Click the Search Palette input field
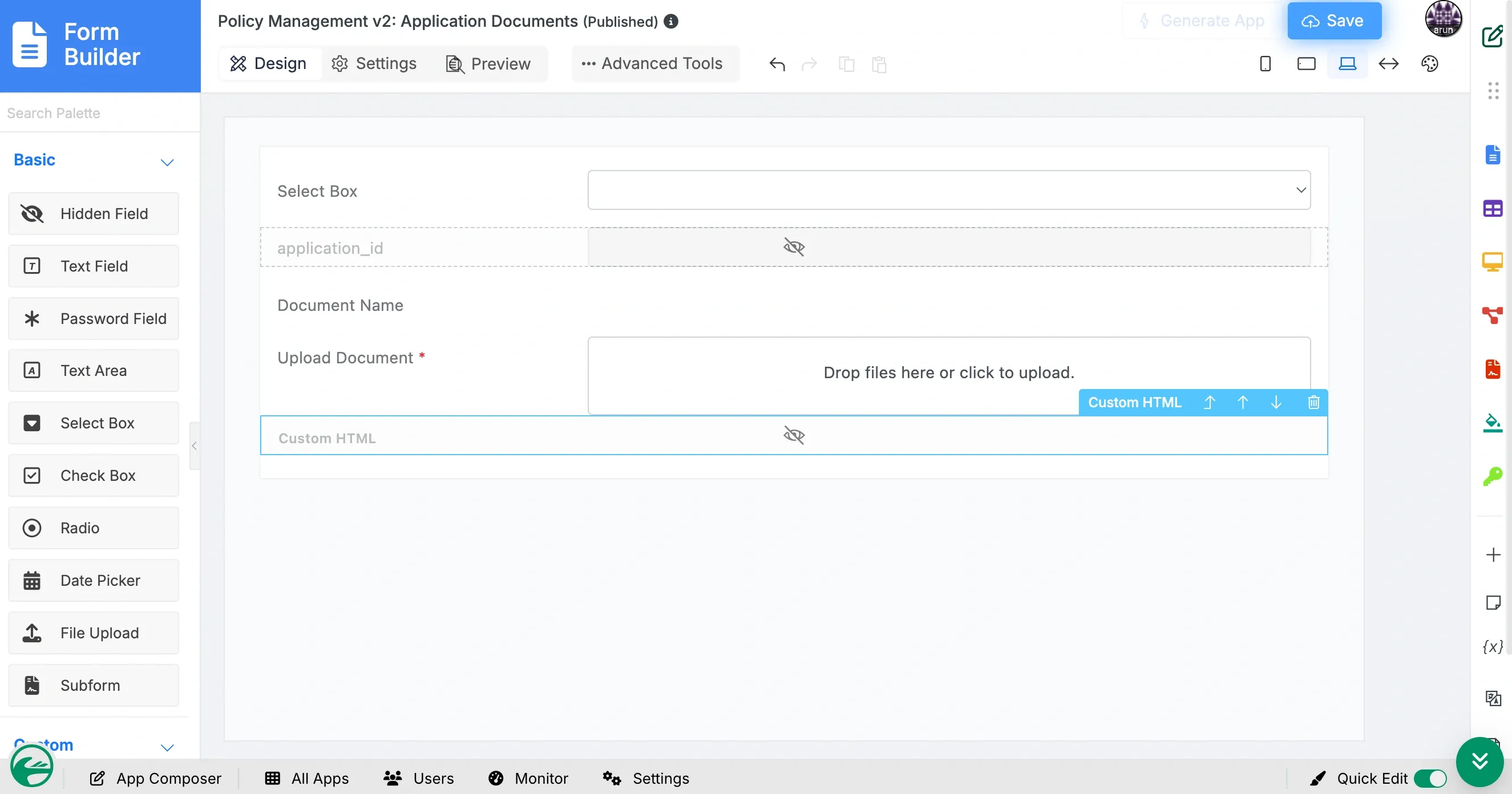 pos(94,114)
